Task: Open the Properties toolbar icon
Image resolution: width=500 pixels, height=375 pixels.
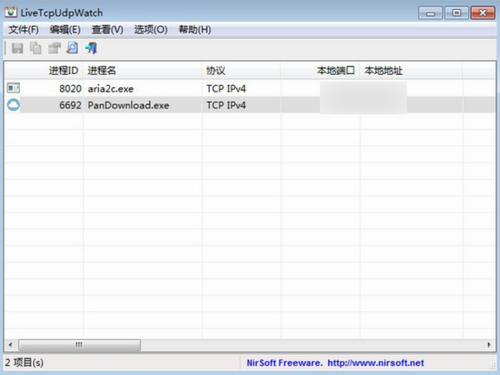Action: [x=54, y=48]
